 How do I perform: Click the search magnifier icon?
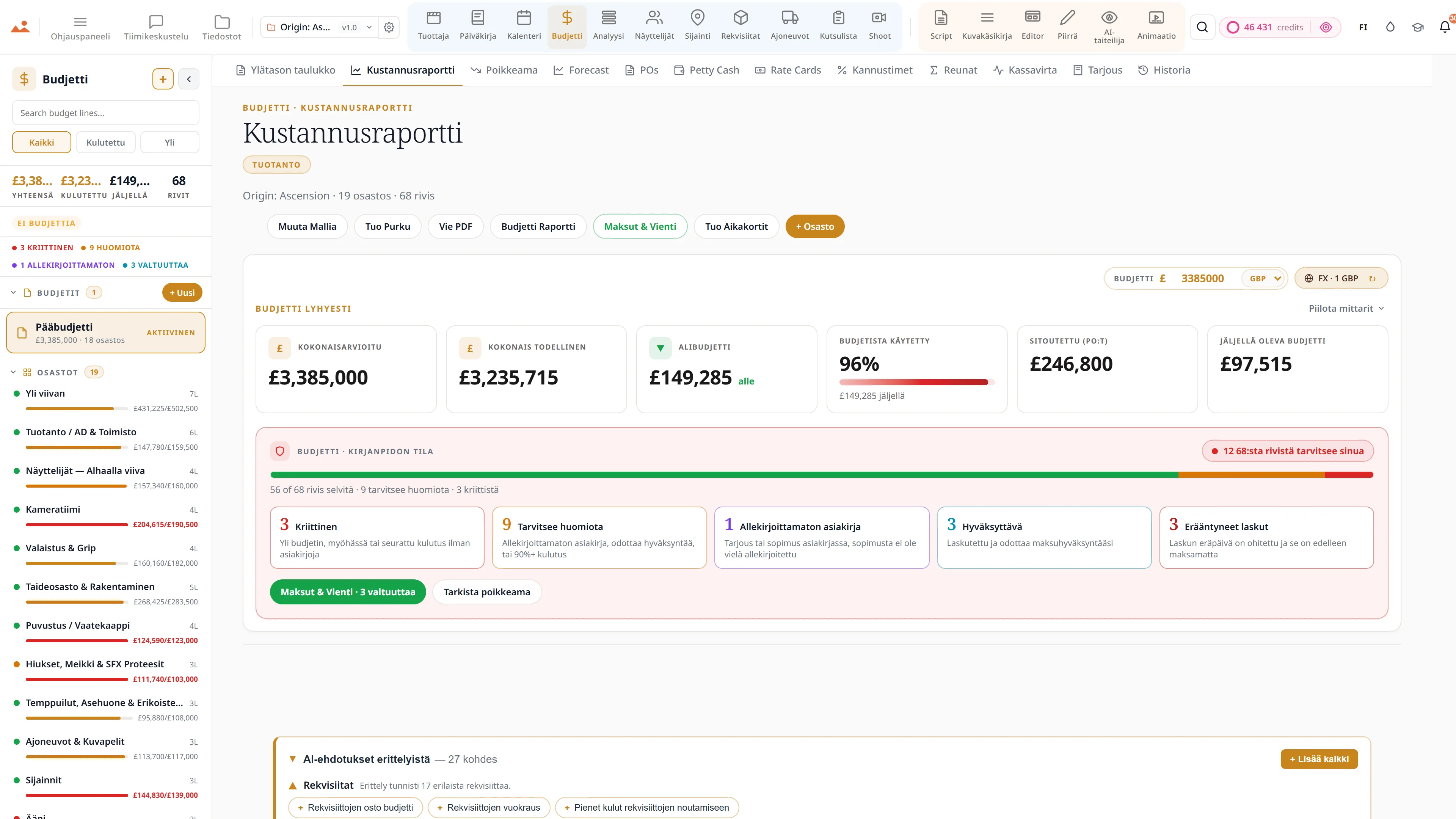pos(1202,27)
